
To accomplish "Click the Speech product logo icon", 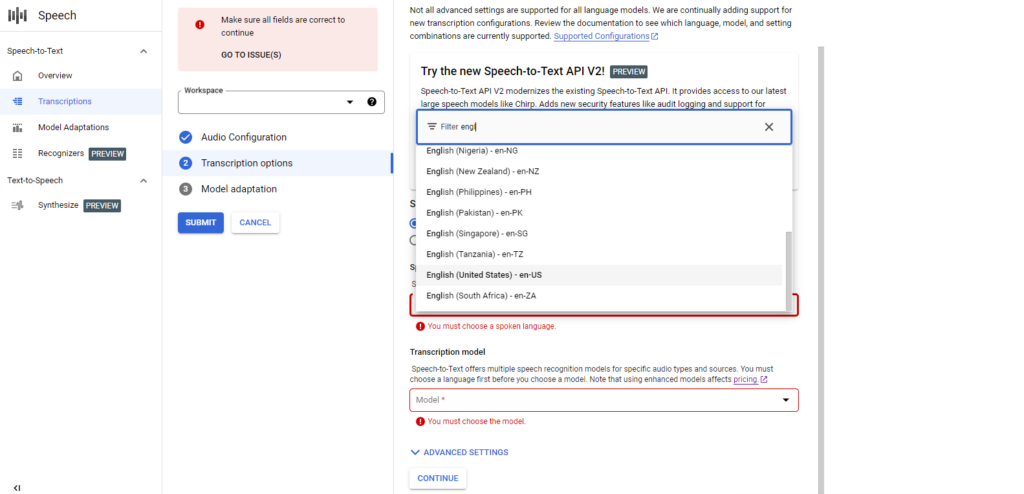I will [18, 16].
